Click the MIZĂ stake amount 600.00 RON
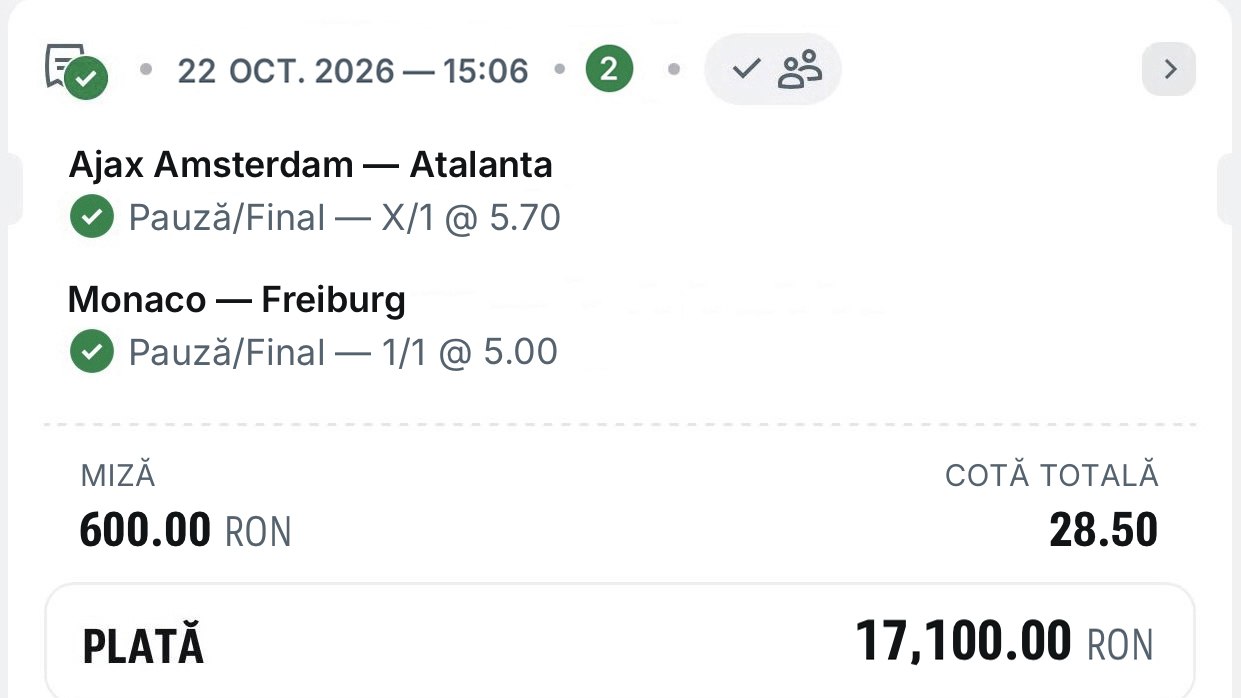Viewport: 1241px width, 698px height. coord(185,531)
